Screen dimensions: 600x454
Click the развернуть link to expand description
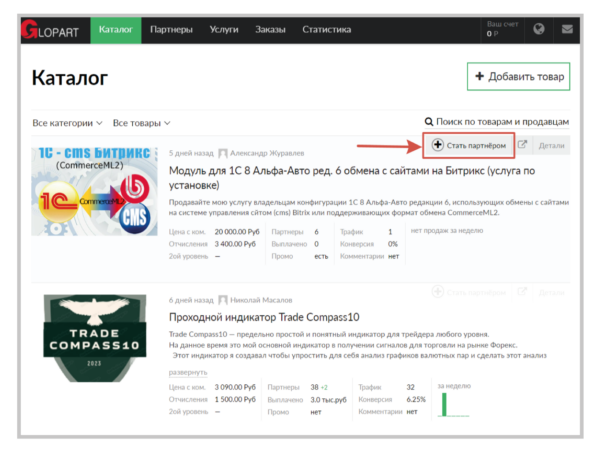(x=188, y=372)
